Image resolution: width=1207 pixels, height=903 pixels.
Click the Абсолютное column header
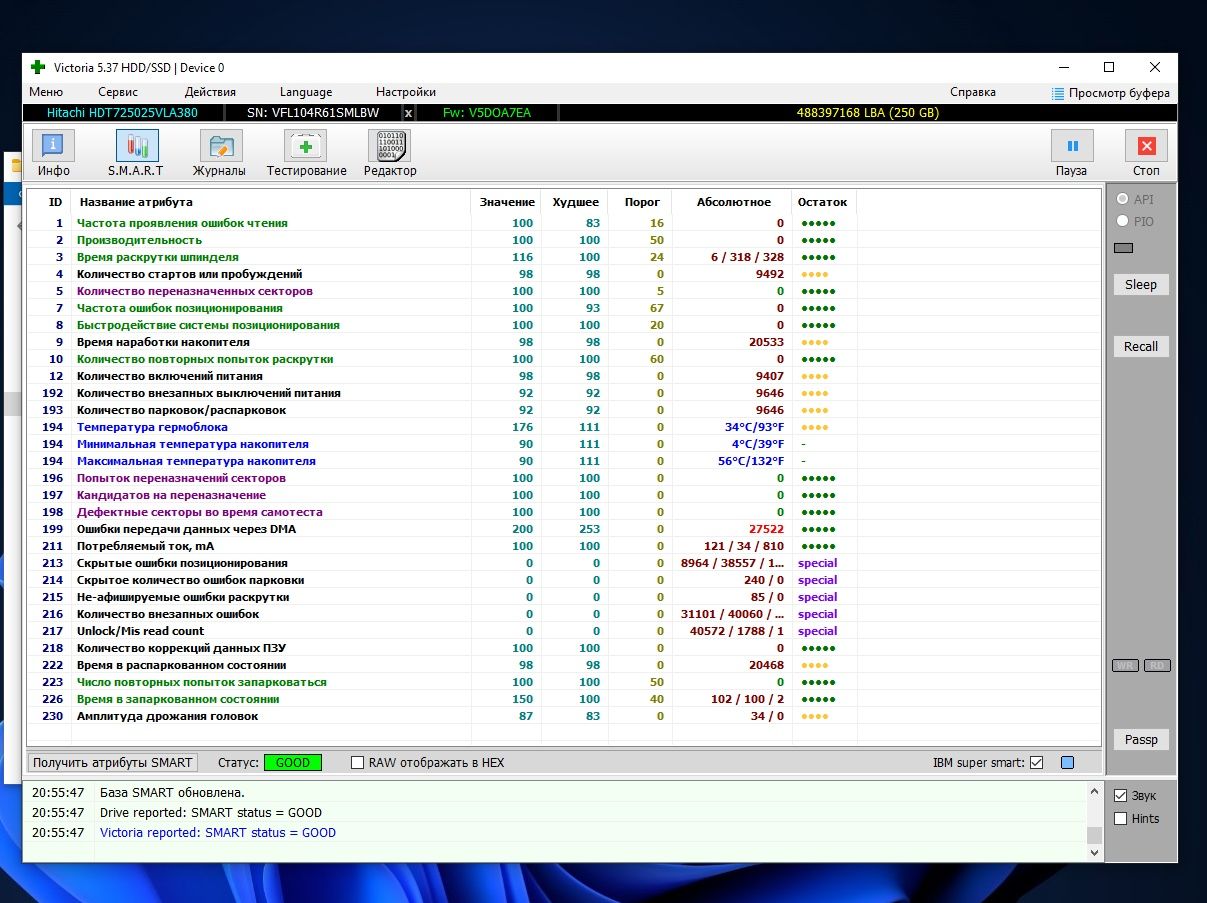coord(733,202)
